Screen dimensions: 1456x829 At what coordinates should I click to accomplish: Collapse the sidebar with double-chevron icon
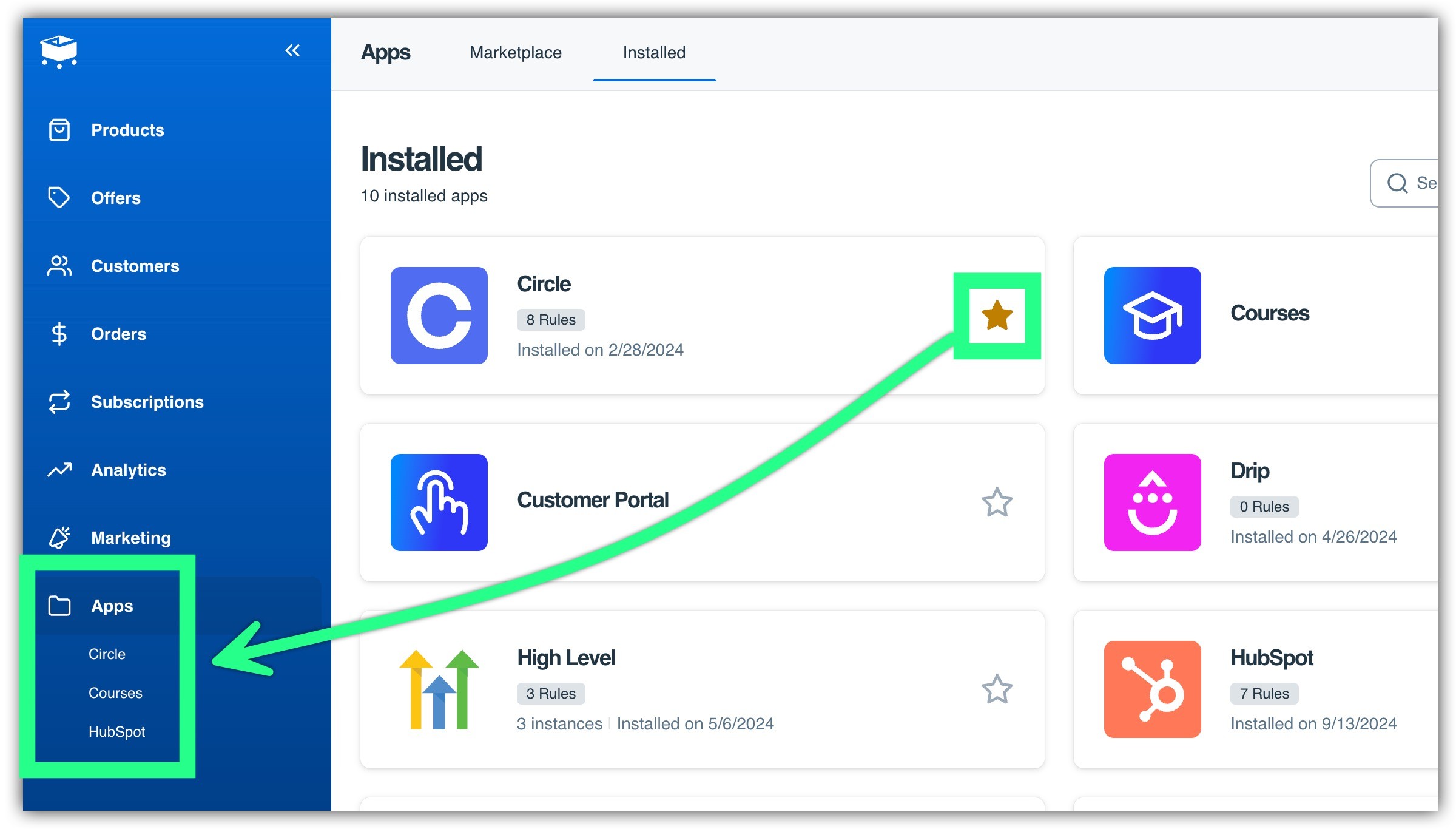[292, 51]
